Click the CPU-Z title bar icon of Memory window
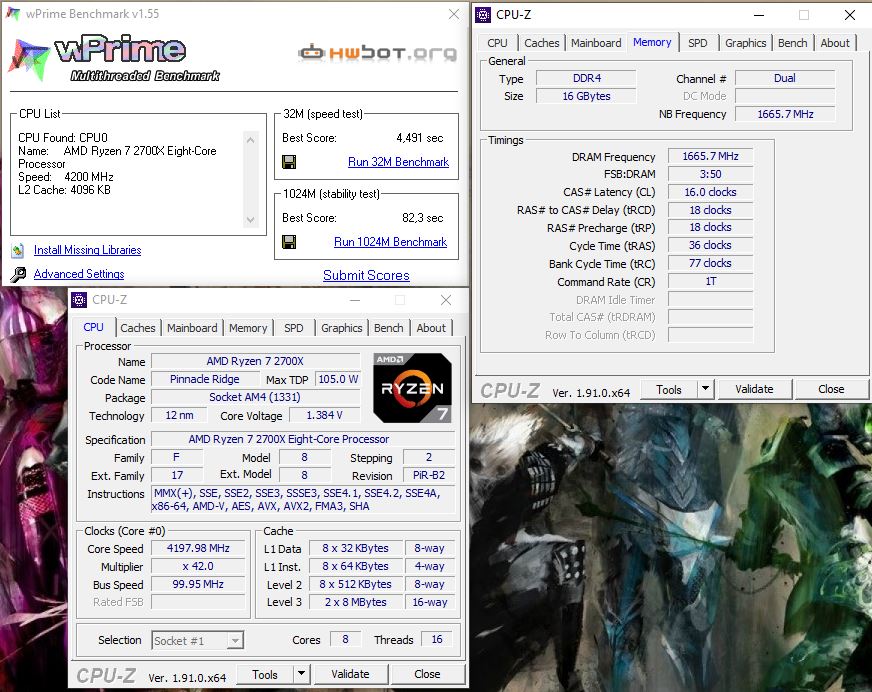The height and width of the screenshot is (692, 872). (483, 14)
